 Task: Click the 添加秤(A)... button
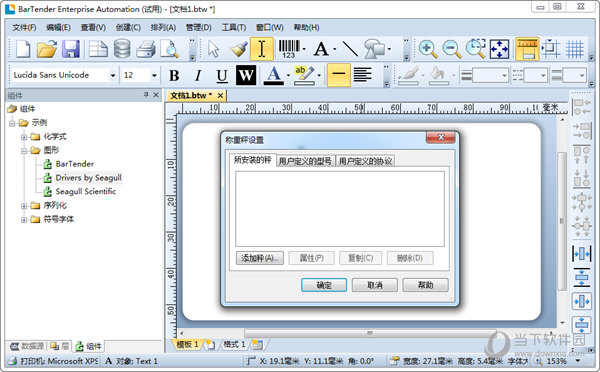[260, 258]
